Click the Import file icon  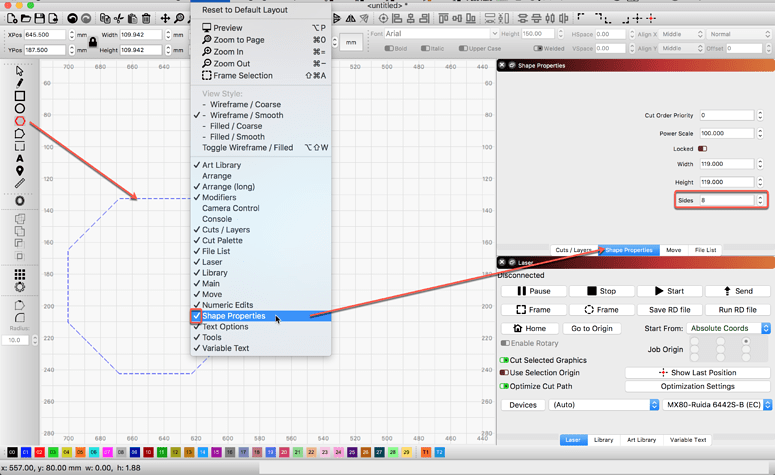(52, 19)
